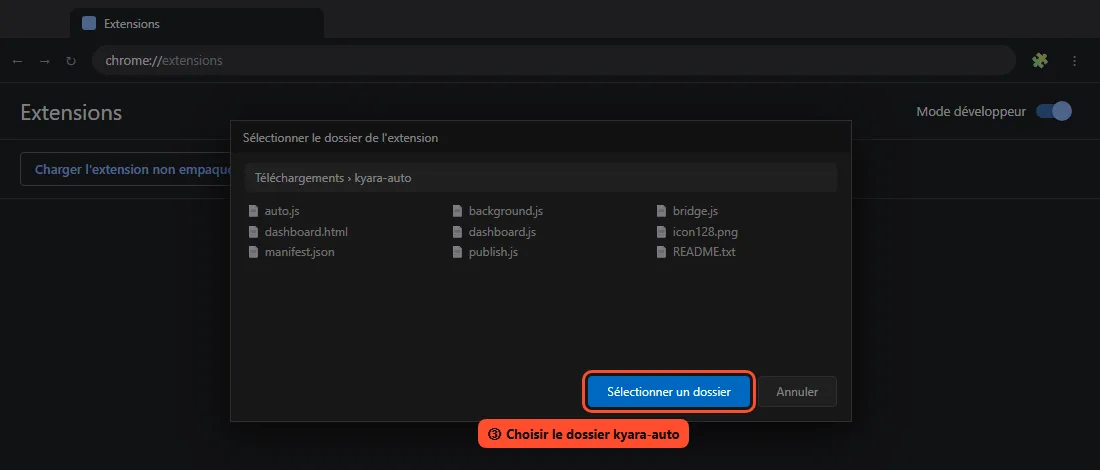Image resolution: width=1100 pixels, height=470 pixels.
Task: Select the dashboard.js file name
Action: pos(502,231)
